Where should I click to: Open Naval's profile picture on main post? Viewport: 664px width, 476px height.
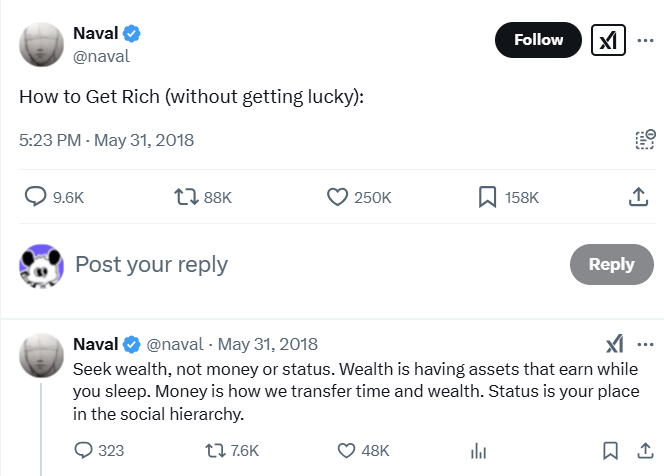42,43
